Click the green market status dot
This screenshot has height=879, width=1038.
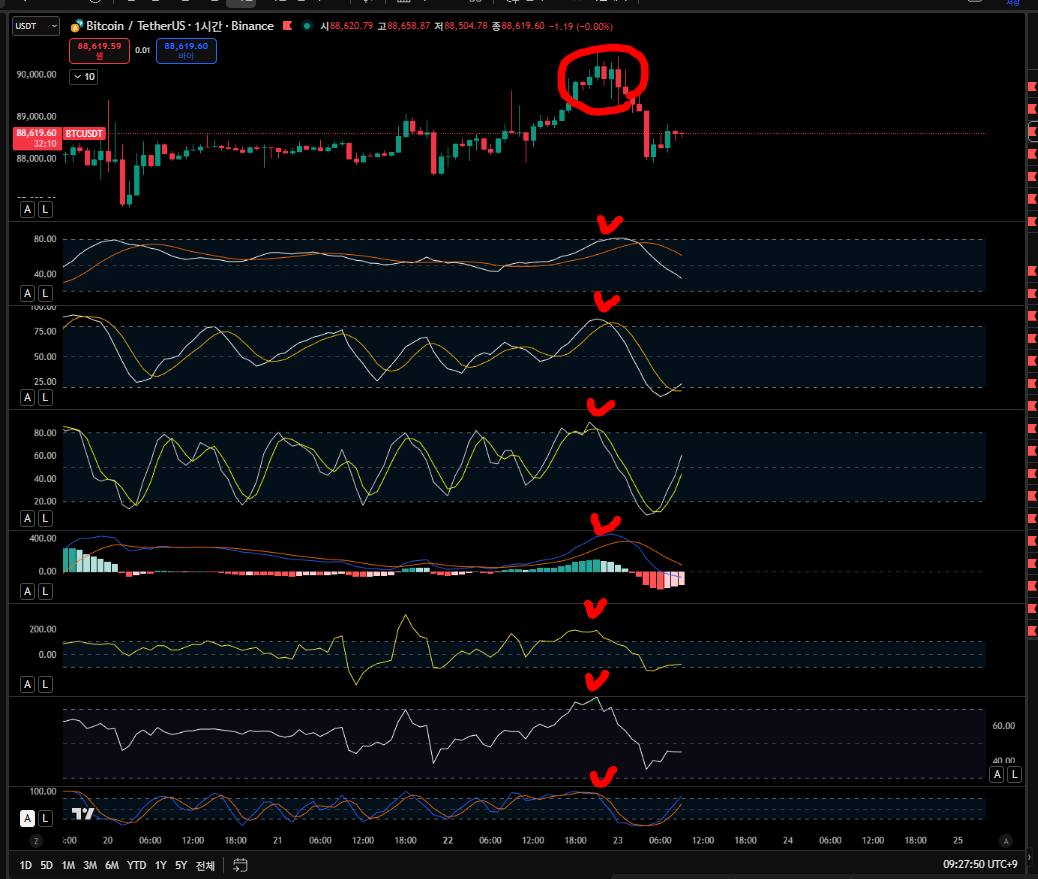coord(307,26)
